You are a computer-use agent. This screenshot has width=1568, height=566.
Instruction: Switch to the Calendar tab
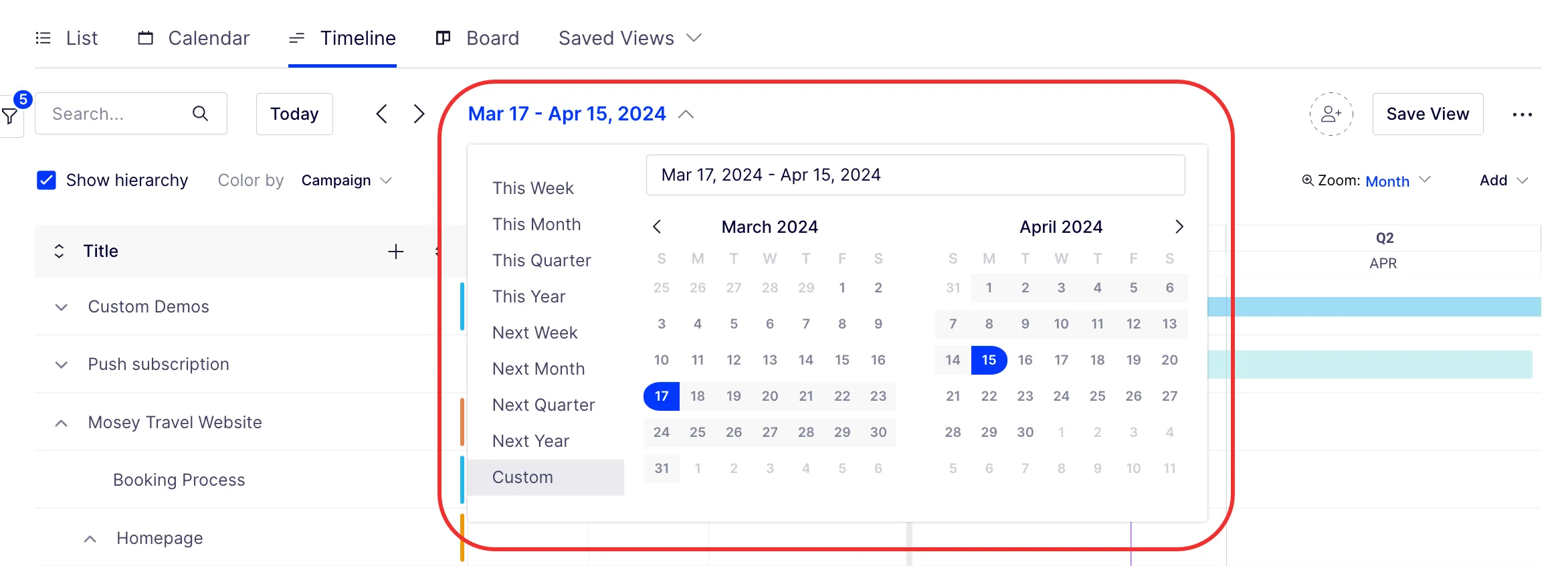click(194, 38)
